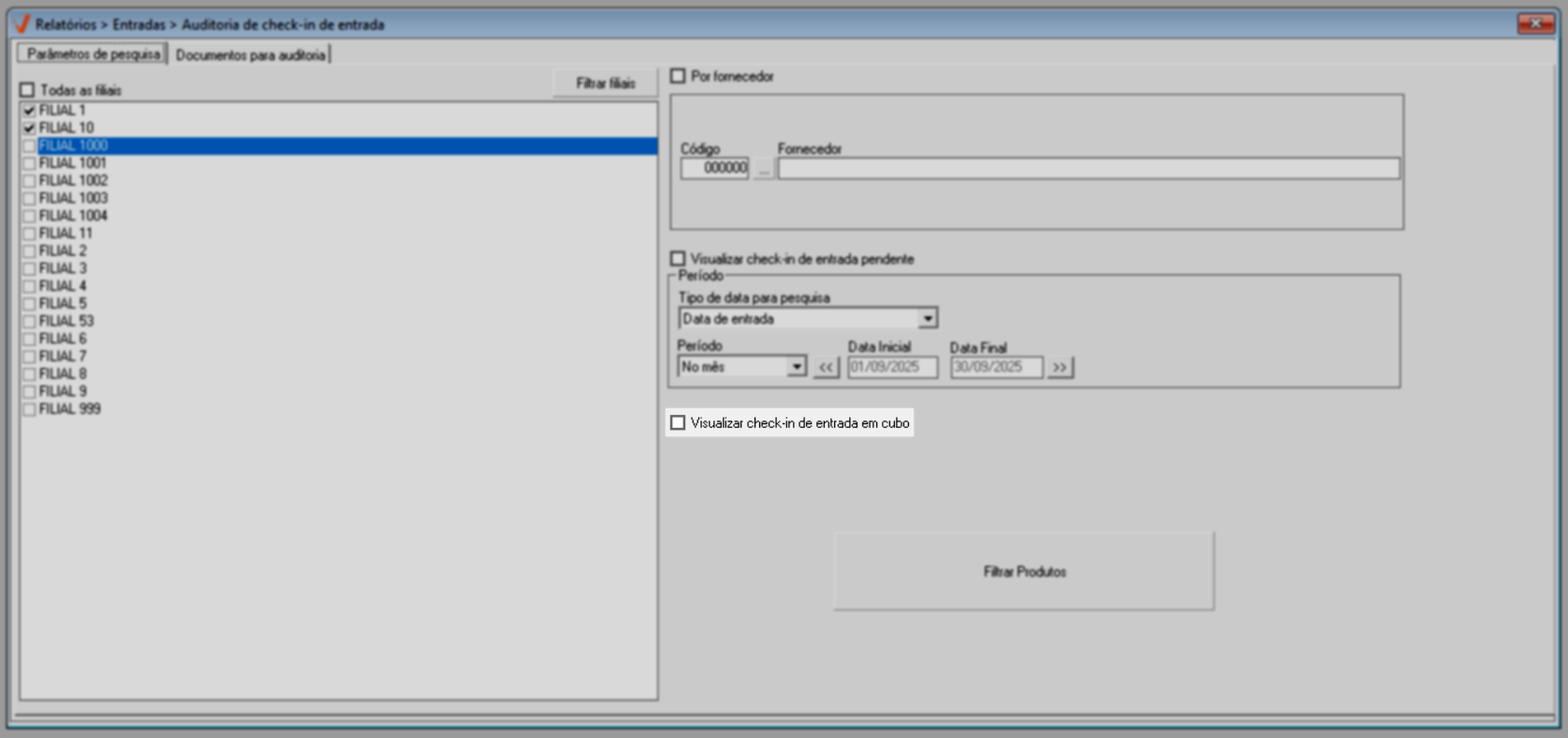The width and height of the screenshot is (1568, 738).
Task: Enable Visualizar check-in de entrada em cubo
Action: coord(678,423)
